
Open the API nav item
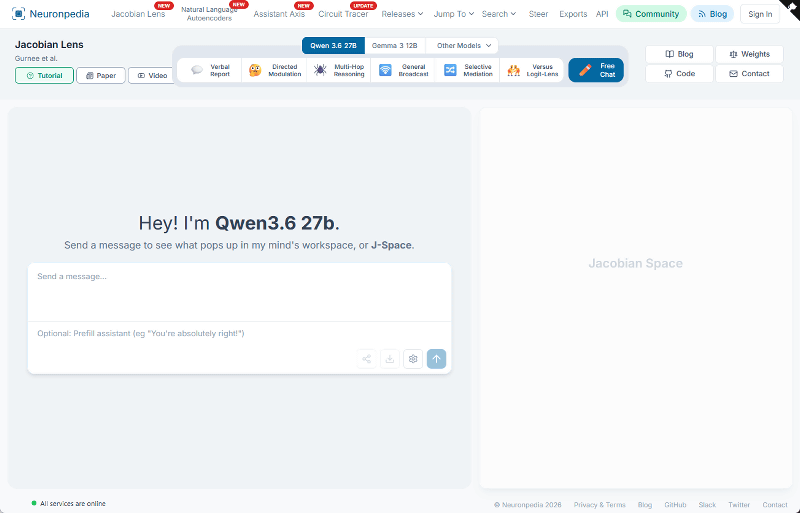602,14
